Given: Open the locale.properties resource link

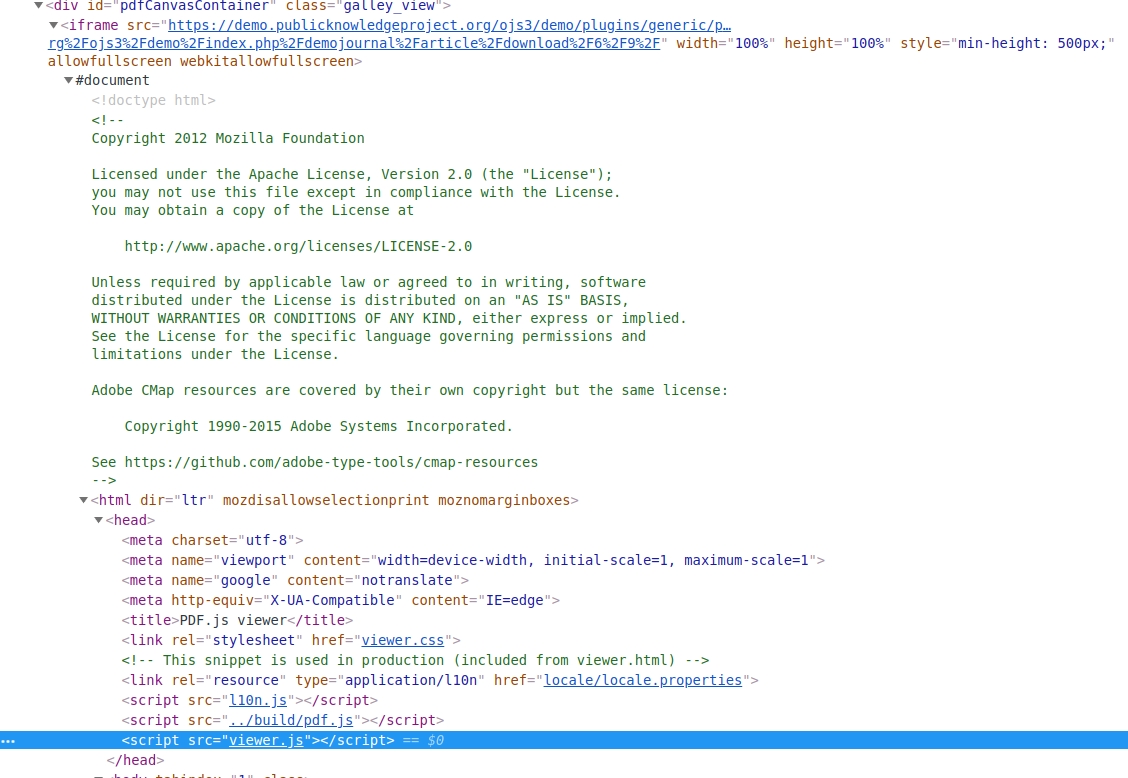Looking at the screenshot, I should (642, 680).
